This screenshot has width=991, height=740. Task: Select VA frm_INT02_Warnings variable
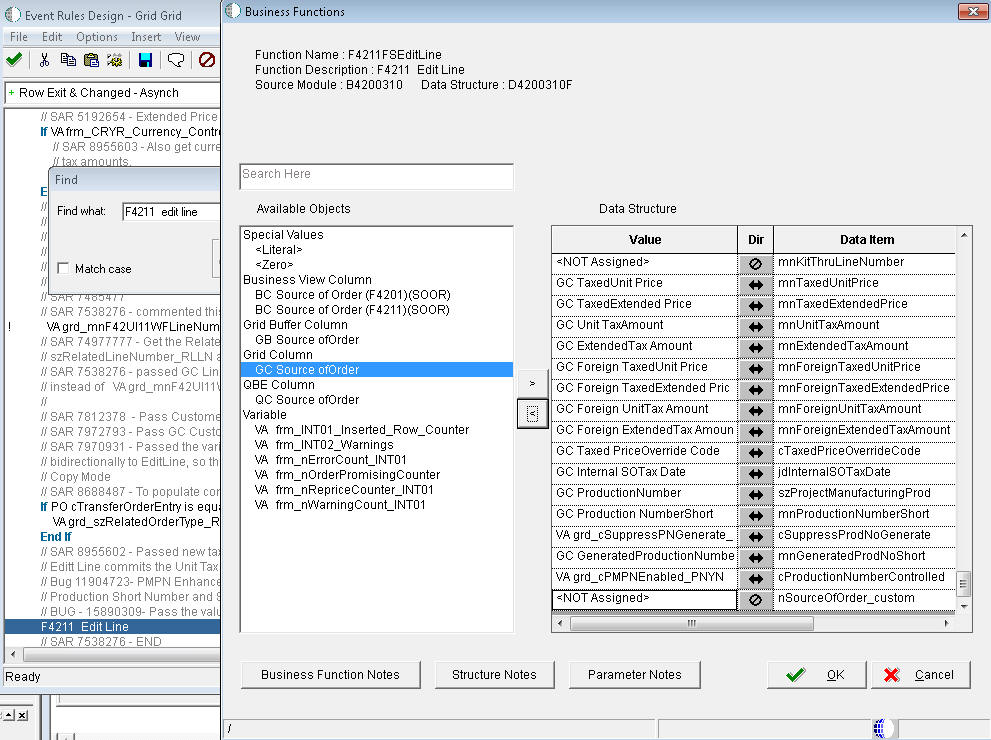pos(324,445)
